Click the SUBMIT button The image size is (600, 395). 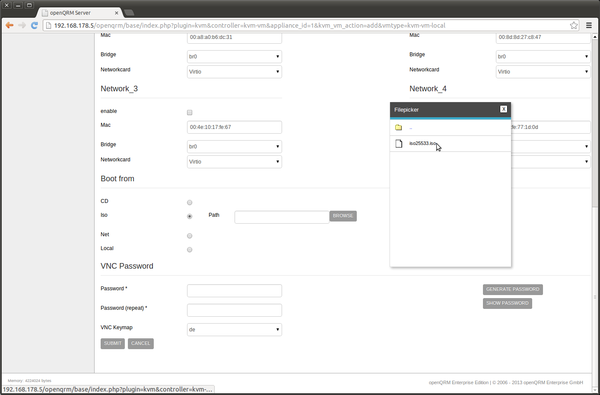(112, 343)
